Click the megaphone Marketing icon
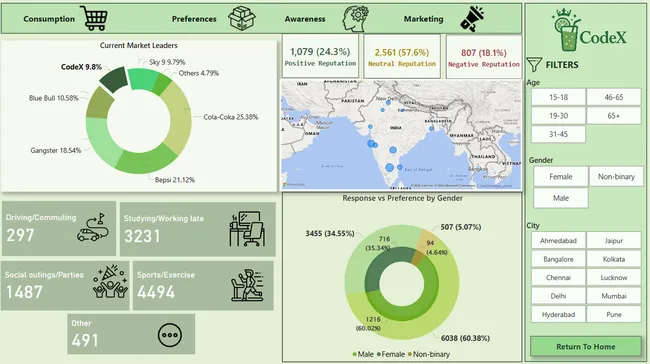Image resolution: width=650 pixels, height=364 pixels. (472, 19)
